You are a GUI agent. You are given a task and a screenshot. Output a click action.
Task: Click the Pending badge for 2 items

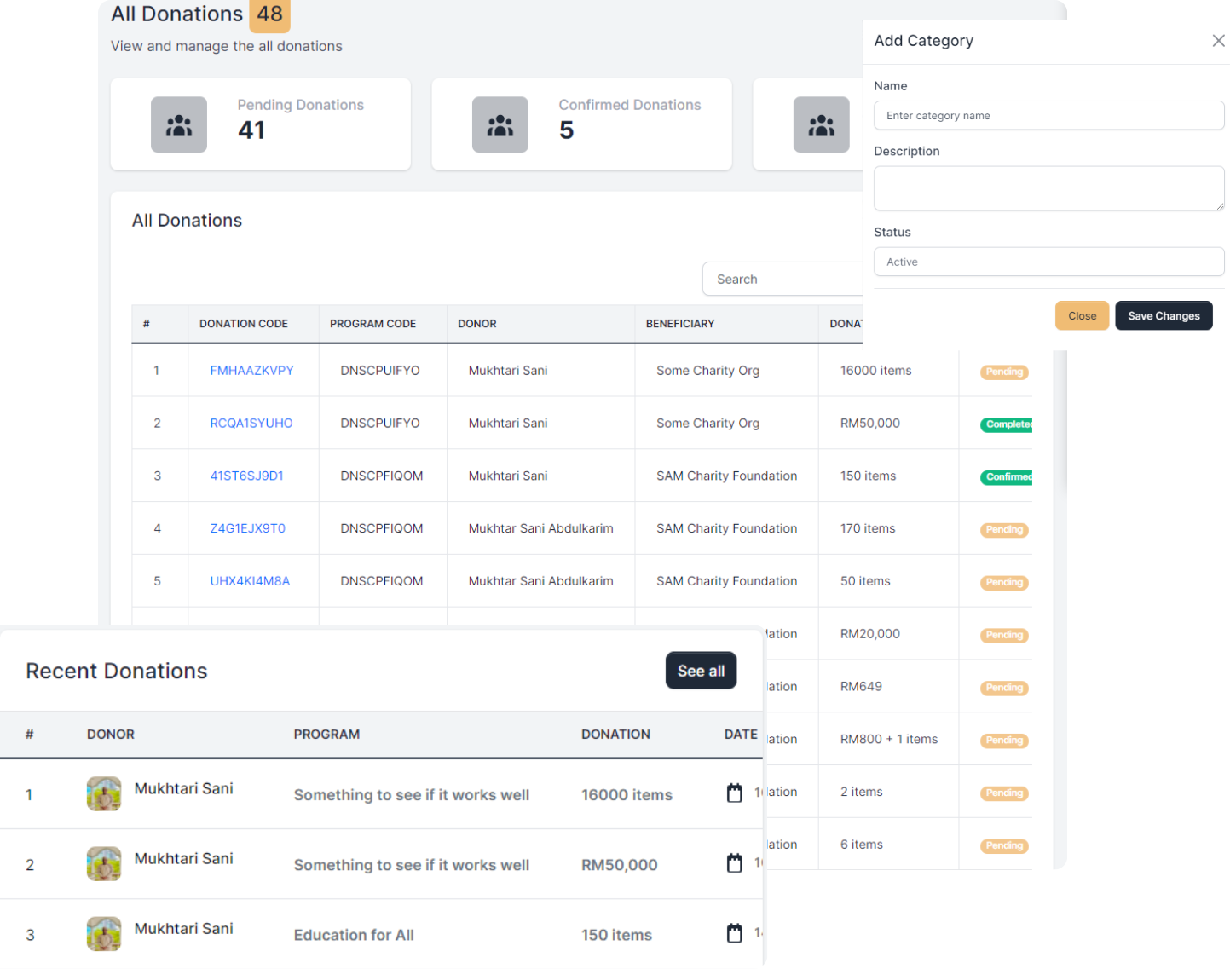[1004, 793]
